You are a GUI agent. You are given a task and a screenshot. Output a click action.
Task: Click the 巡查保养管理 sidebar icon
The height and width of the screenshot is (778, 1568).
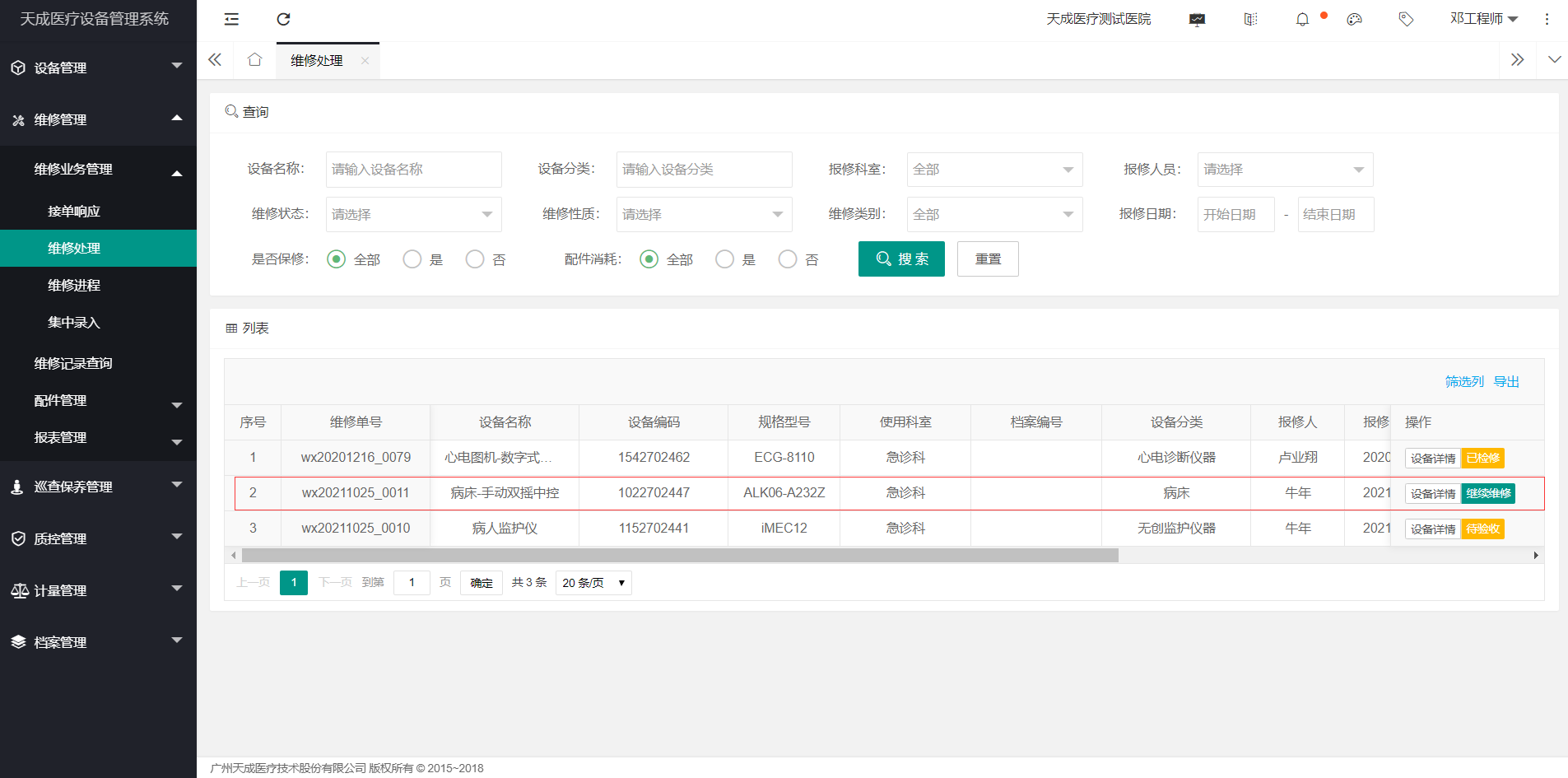17,487
